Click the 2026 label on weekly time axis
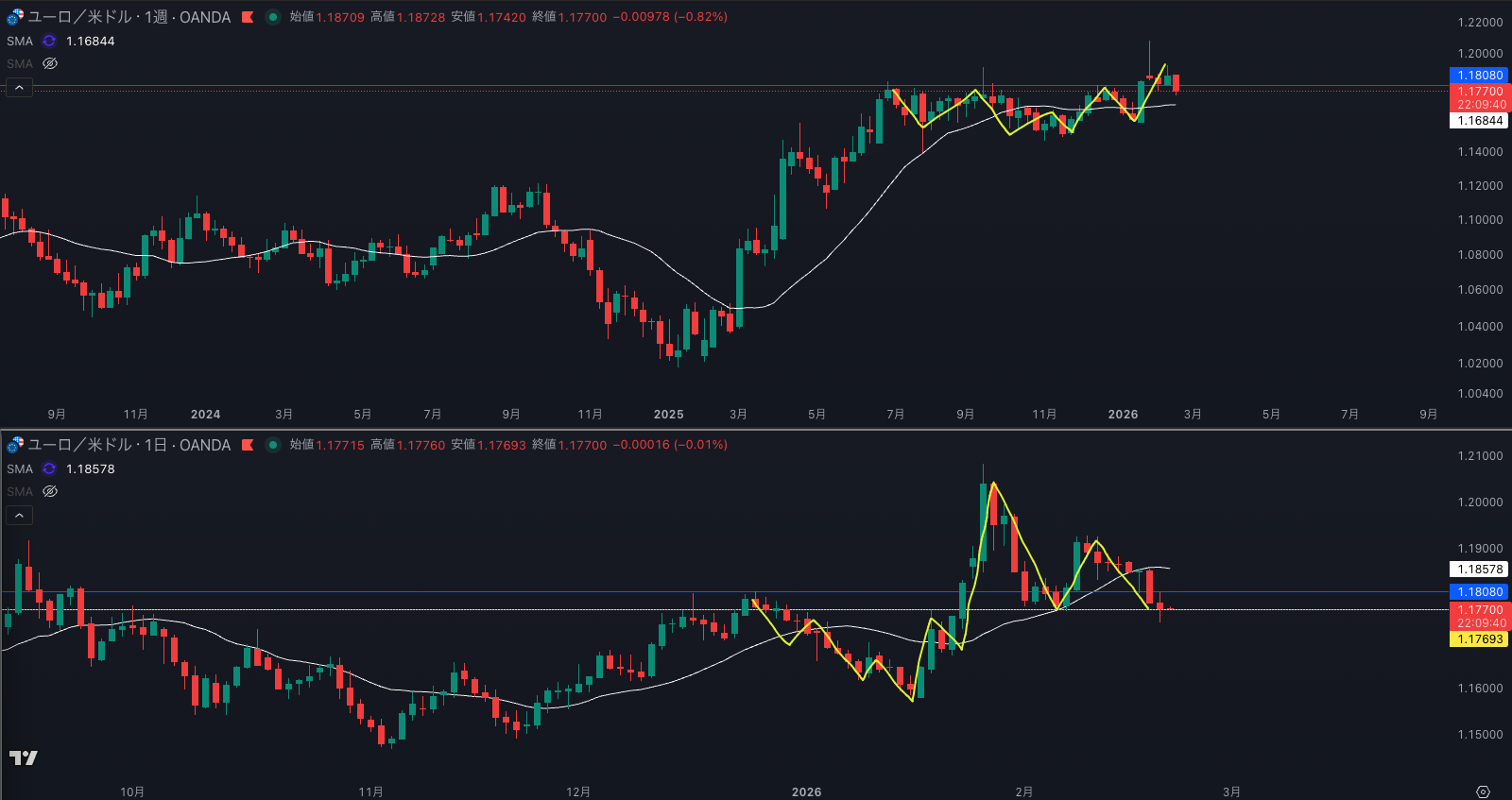This screenshot has width=1512, height=800. coord(1123,415)
